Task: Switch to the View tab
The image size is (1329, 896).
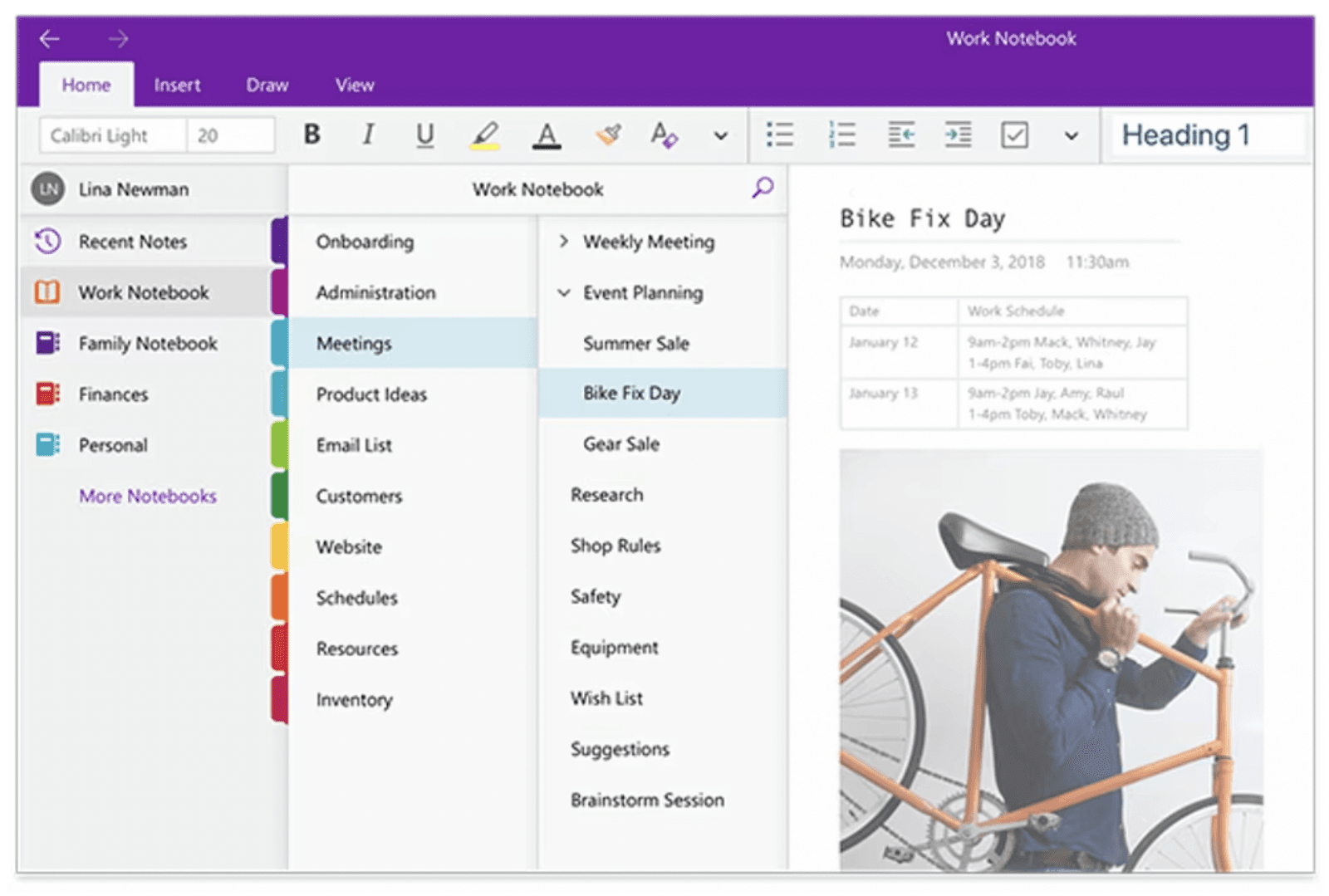Action: click(355, 85)
